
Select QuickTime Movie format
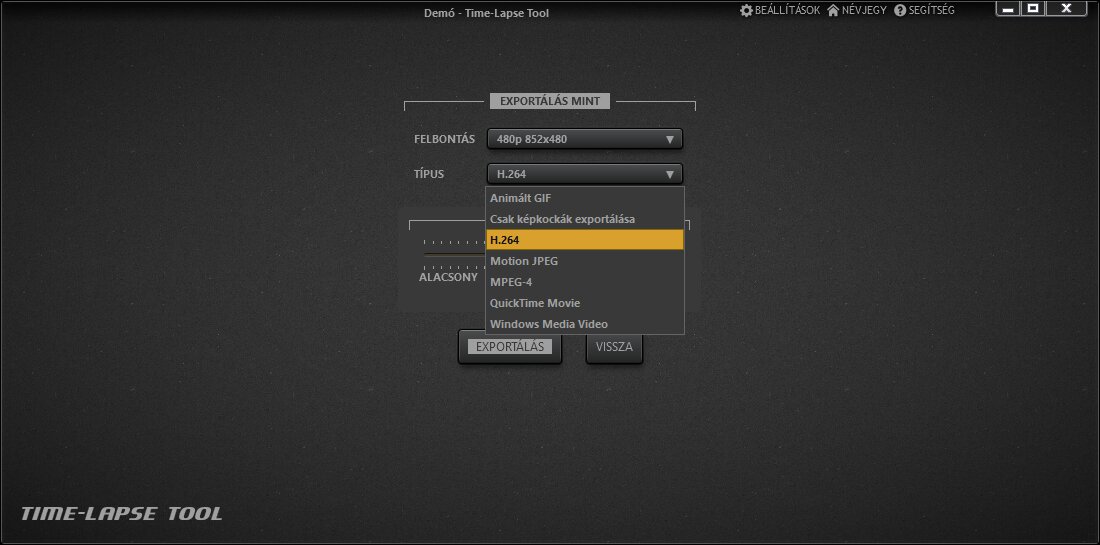pyautogui.click(x=584, y=303)
